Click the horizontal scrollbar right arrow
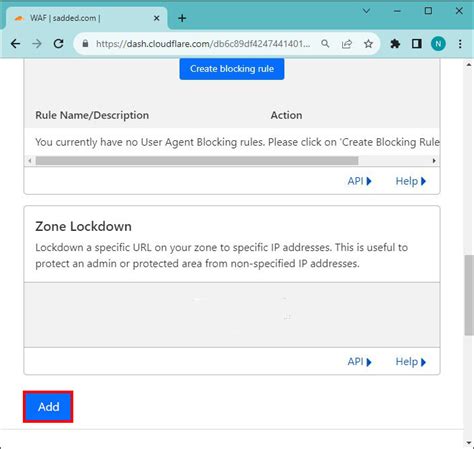Screen dimensions: 474x449 click(x=434, y=161)
